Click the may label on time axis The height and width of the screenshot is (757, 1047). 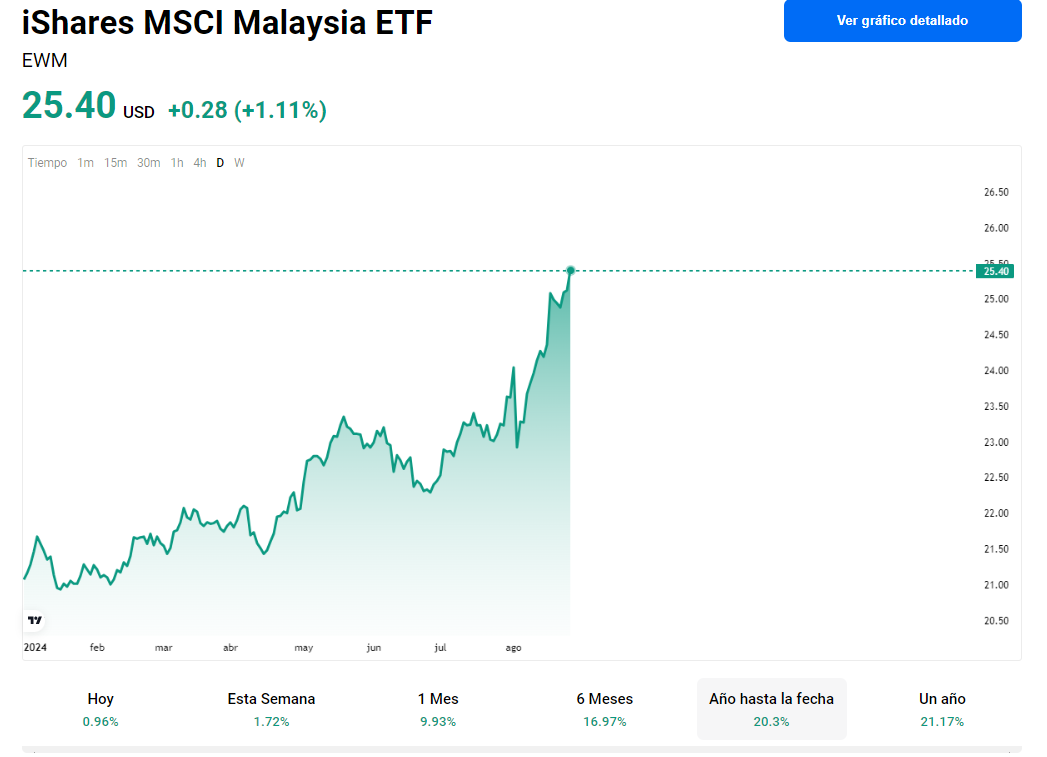tap(304, 648)
